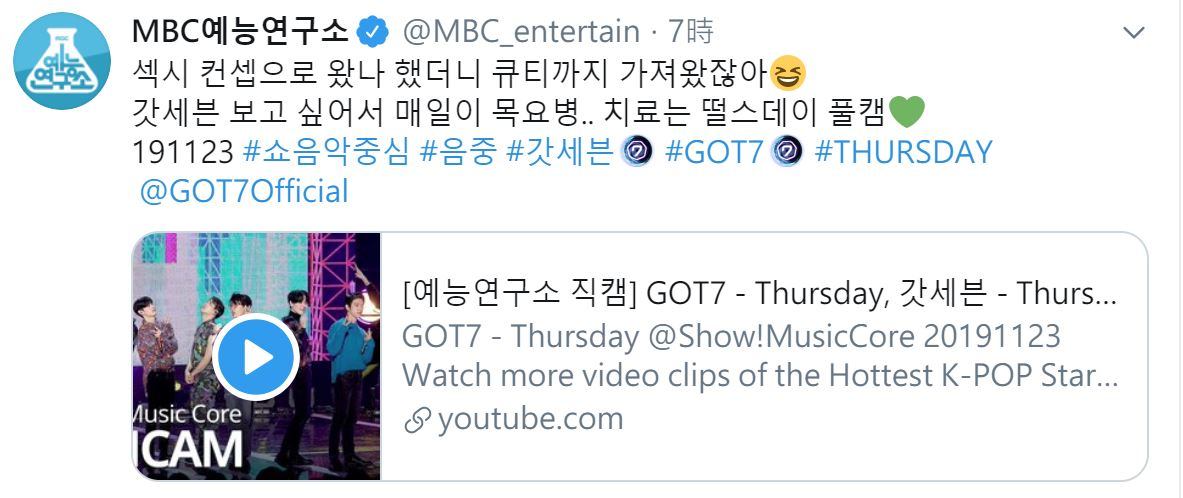Open the MBC예능연구소 profile avatar
1183x498 pixels.
click(63, 61)
